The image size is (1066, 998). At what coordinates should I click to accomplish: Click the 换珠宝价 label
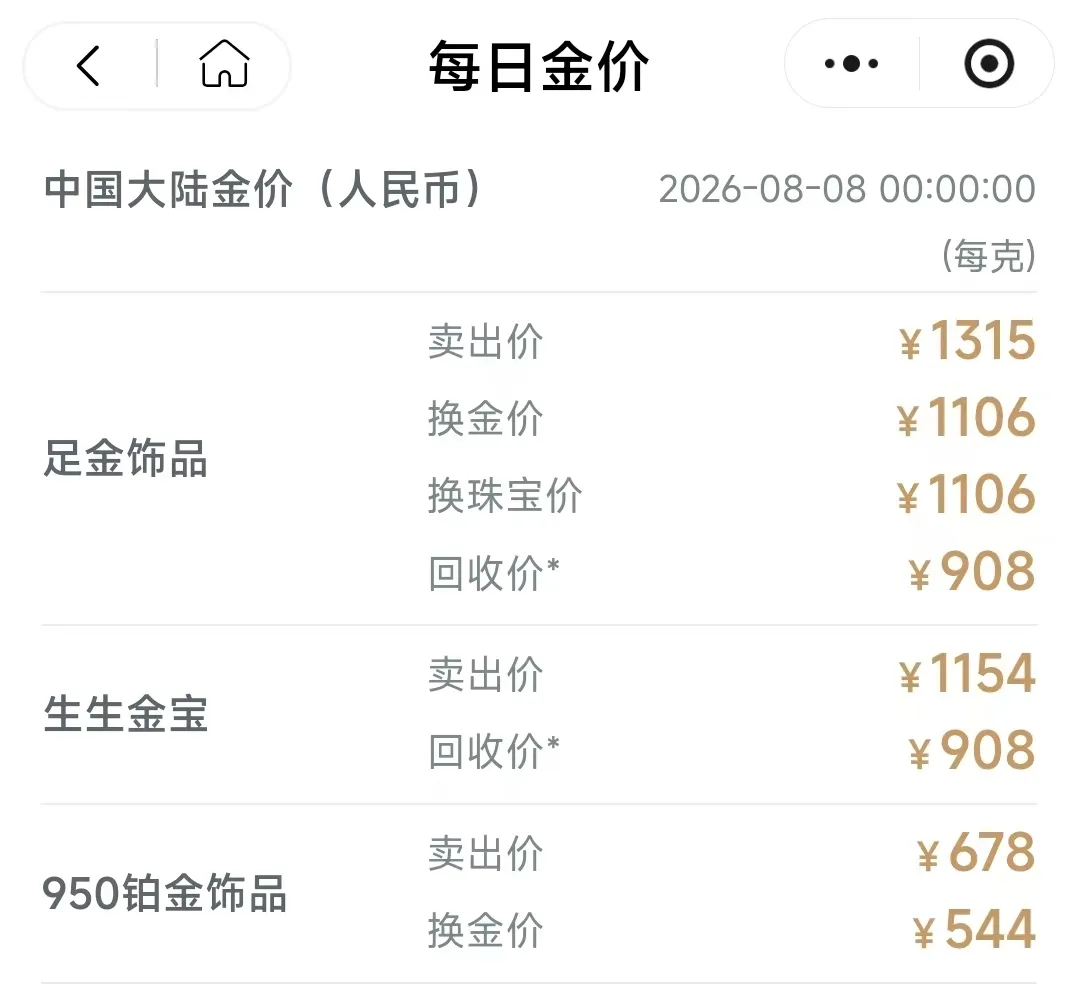[x=505, y=495]
